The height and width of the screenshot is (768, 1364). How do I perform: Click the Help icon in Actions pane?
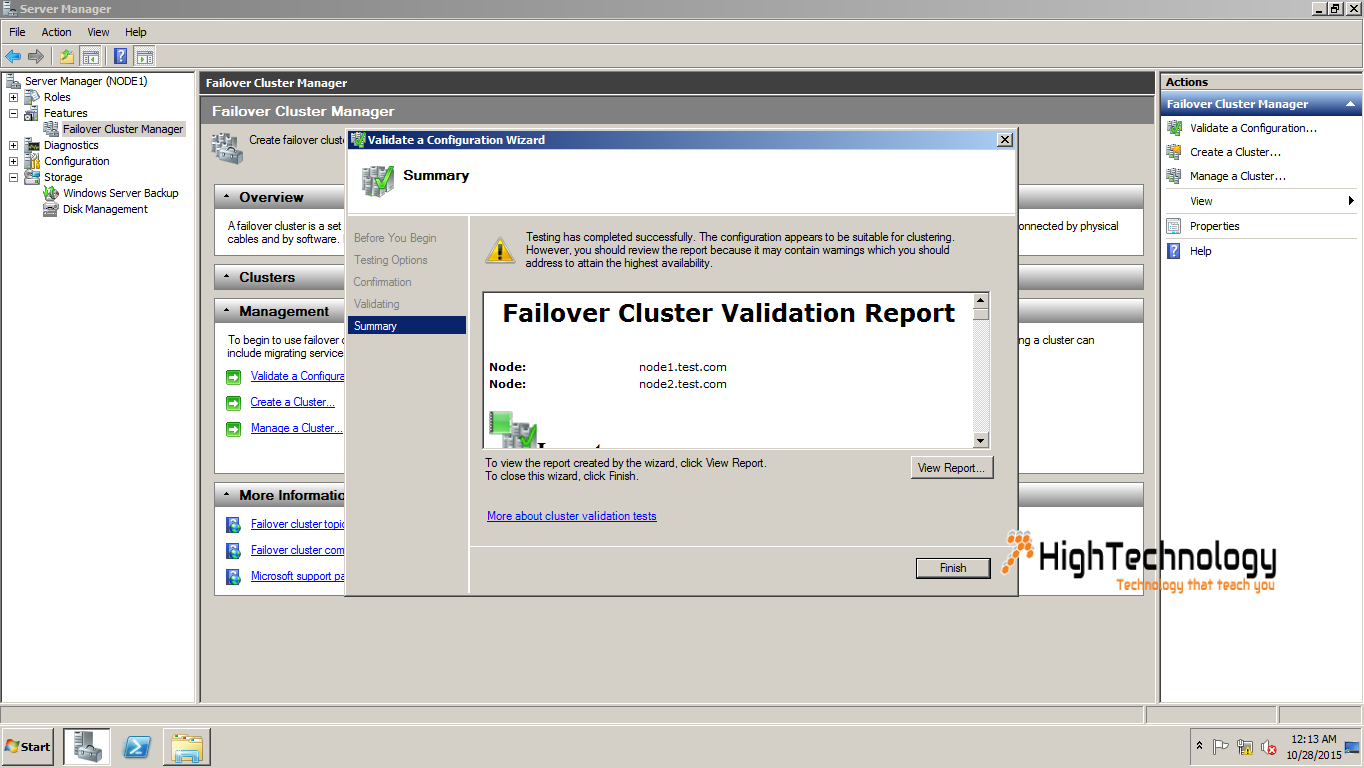(x=1174, y=251)
